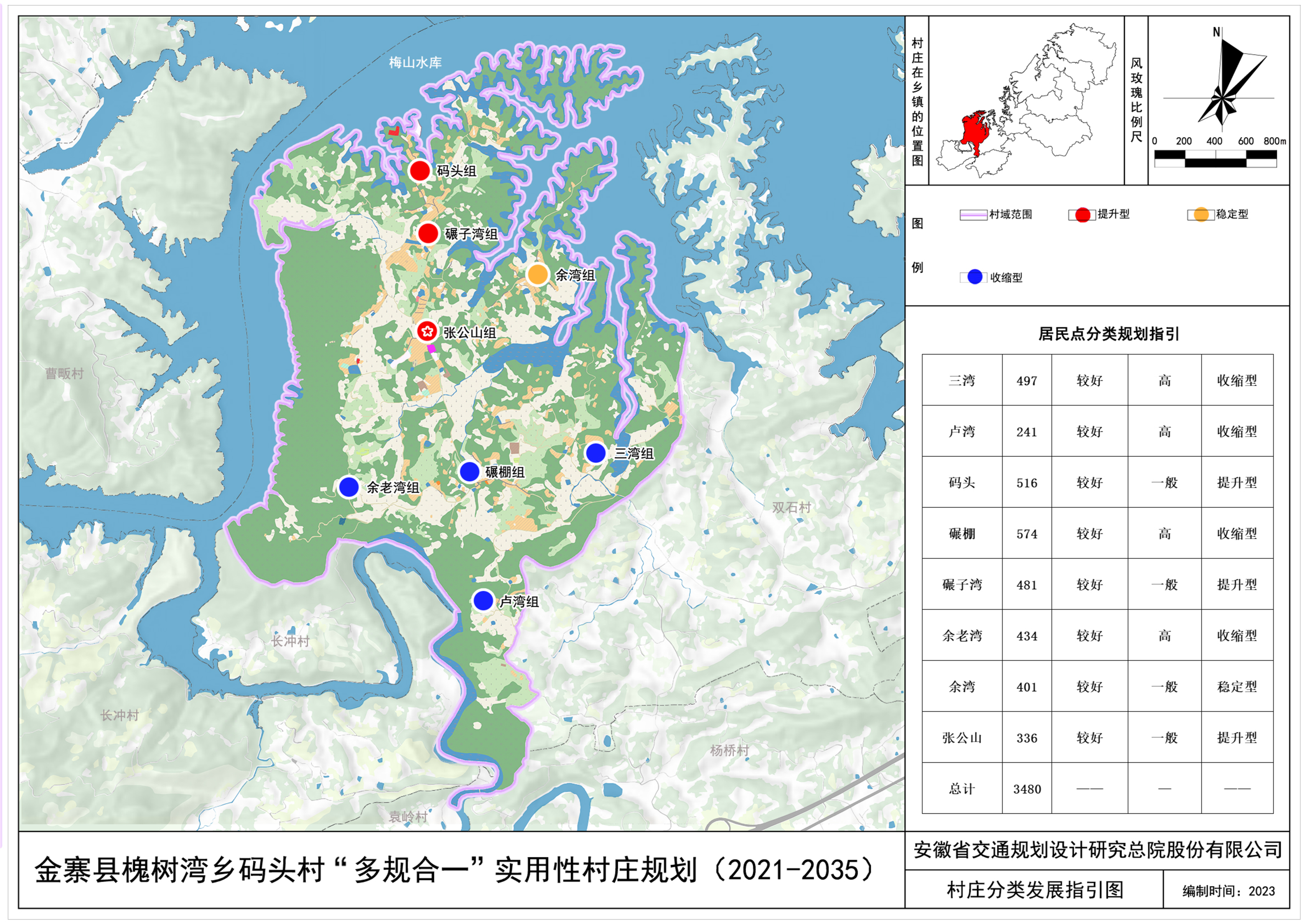The width and height of the screenshot is (1308, 924).
Task: Click the 碾子湾 name cell in table
Action: click(x=961, y=584)
